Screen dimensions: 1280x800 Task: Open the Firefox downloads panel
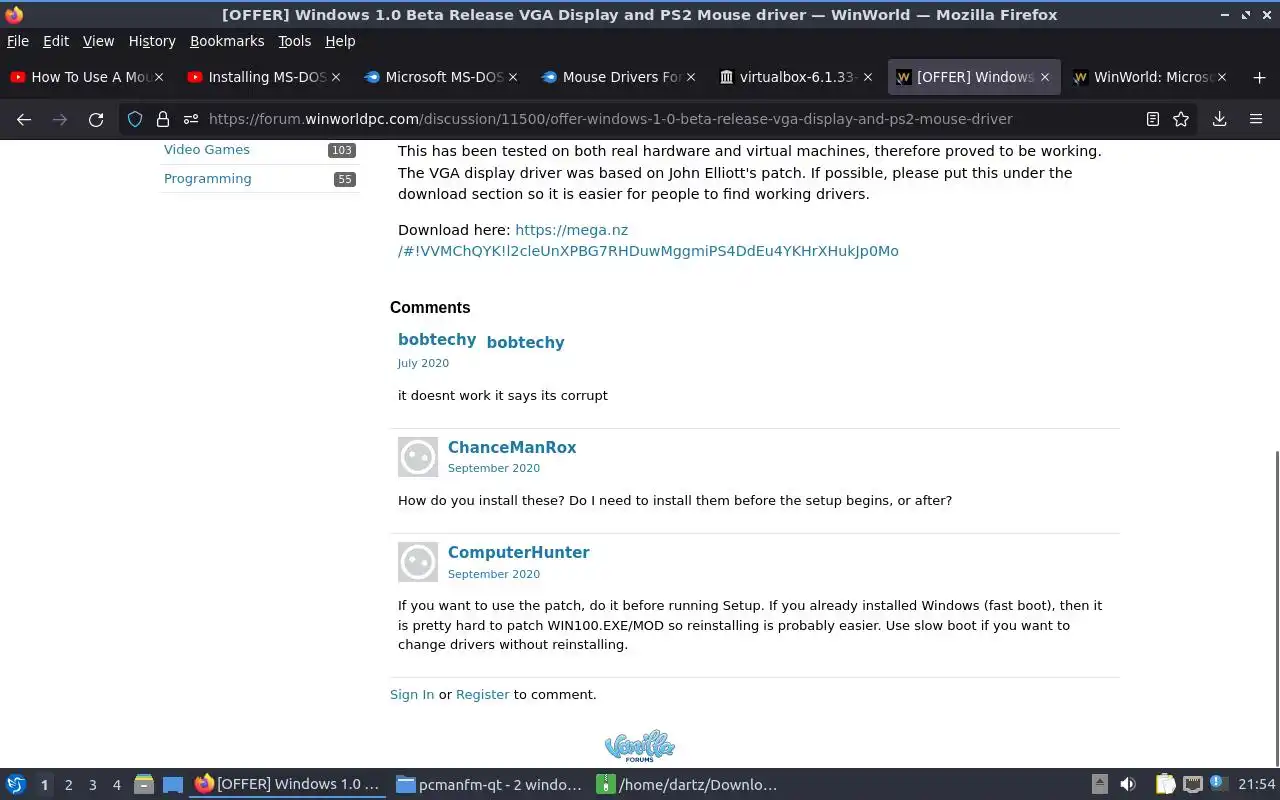click(1220, 119)
